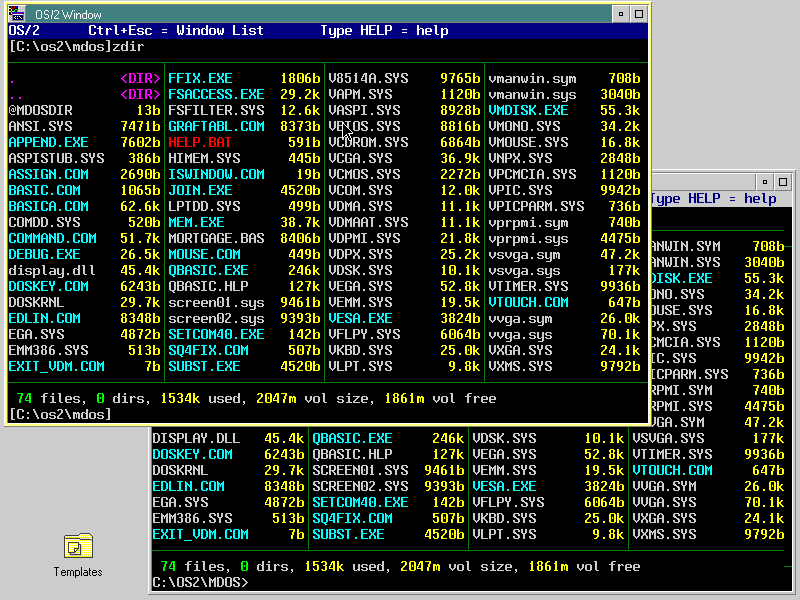Select ANSI.SYS file name

coord(40,127)
